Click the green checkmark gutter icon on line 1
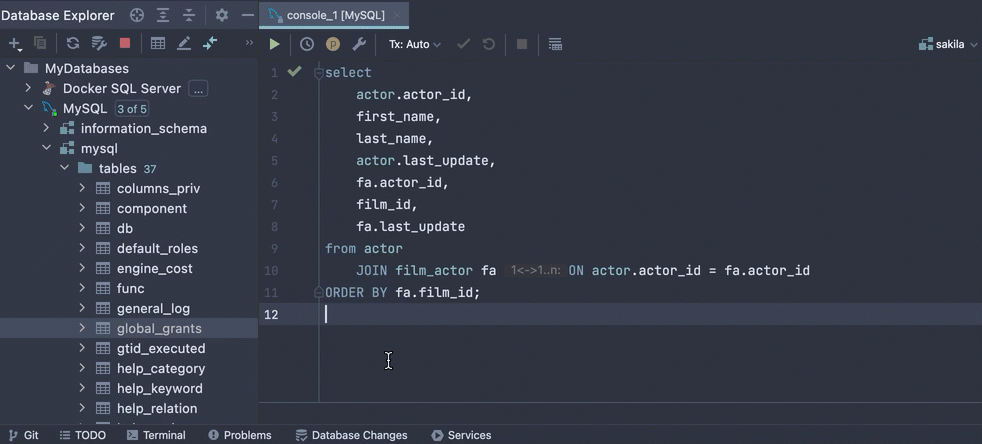982x444 pixels. [294, 71]
